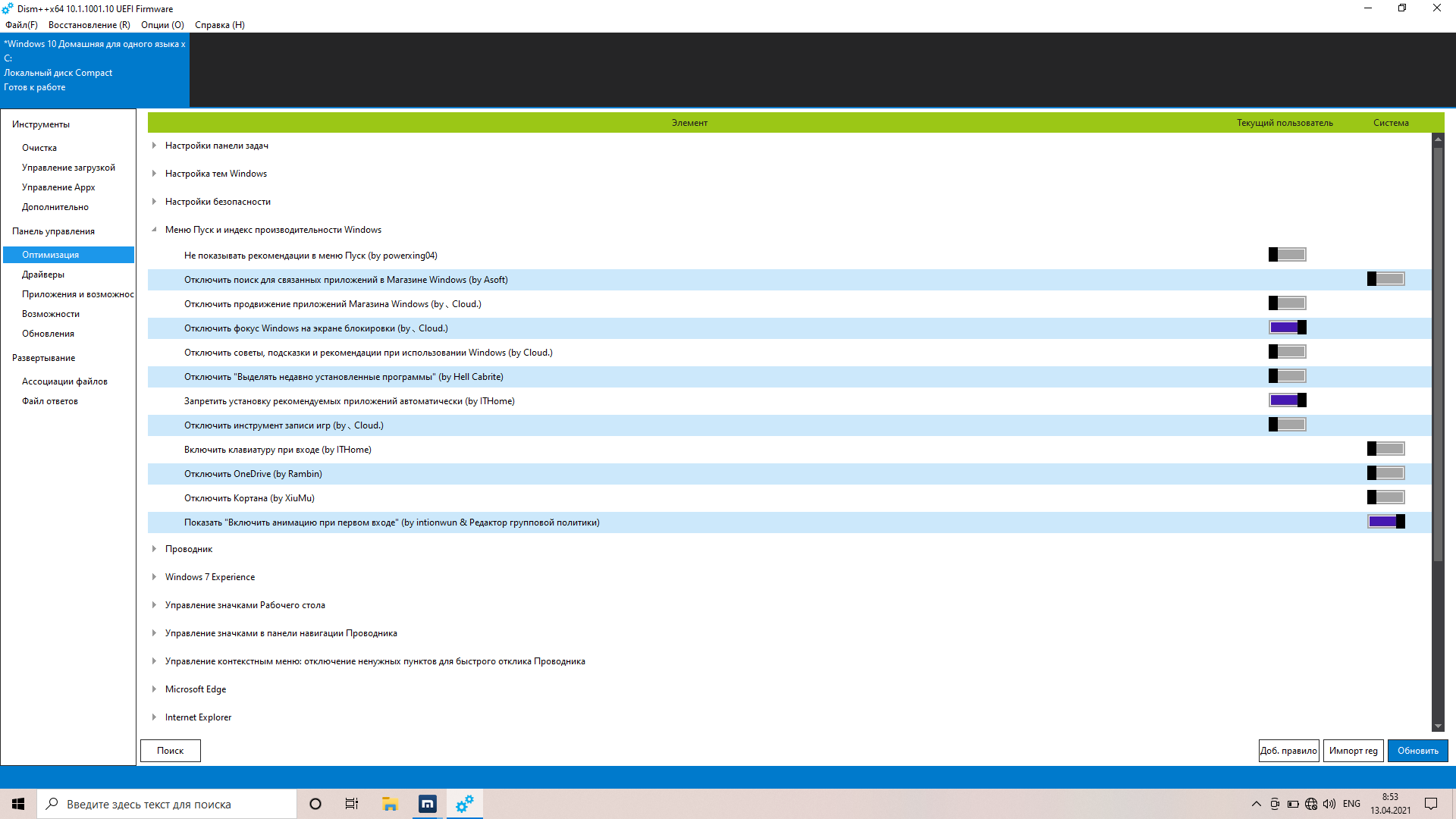Click the ENG input language indicator
Screen dimensions: 1456x819
(1351, 804)
